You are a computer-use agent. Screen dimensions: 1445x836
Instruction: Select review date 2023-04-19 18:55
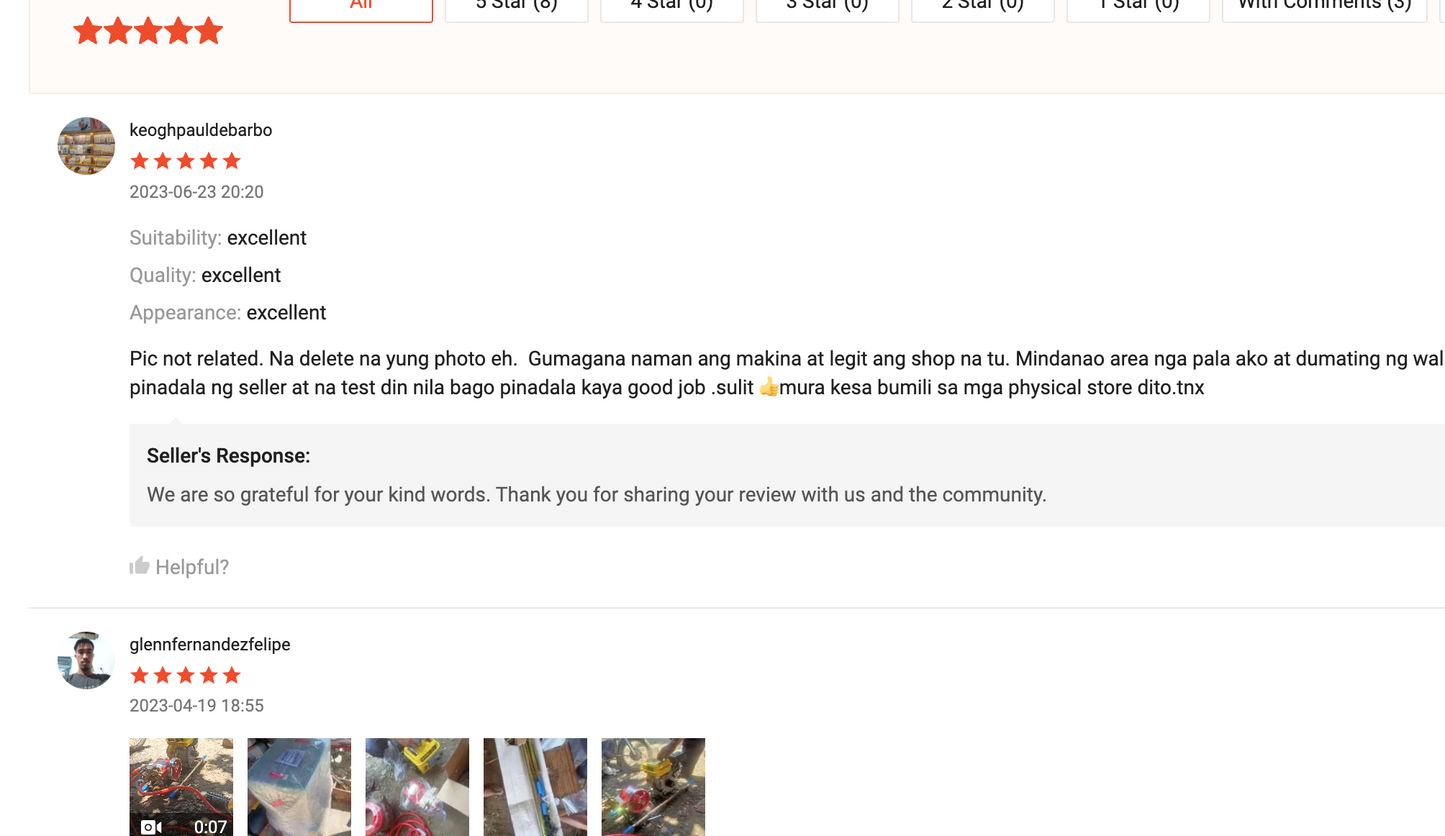(x=197, y=706)
